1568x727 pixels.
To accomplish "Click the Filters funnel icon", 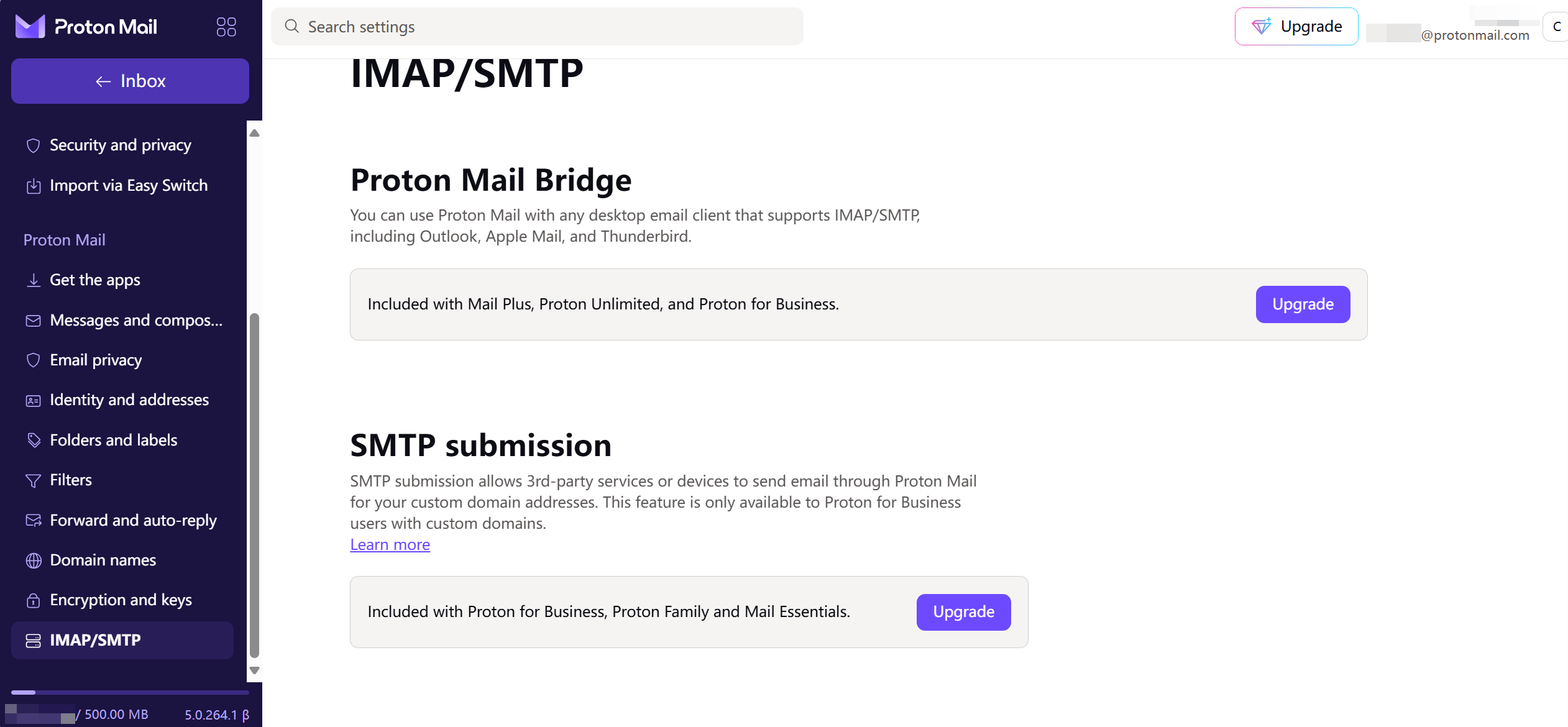I will click(34, 480).
